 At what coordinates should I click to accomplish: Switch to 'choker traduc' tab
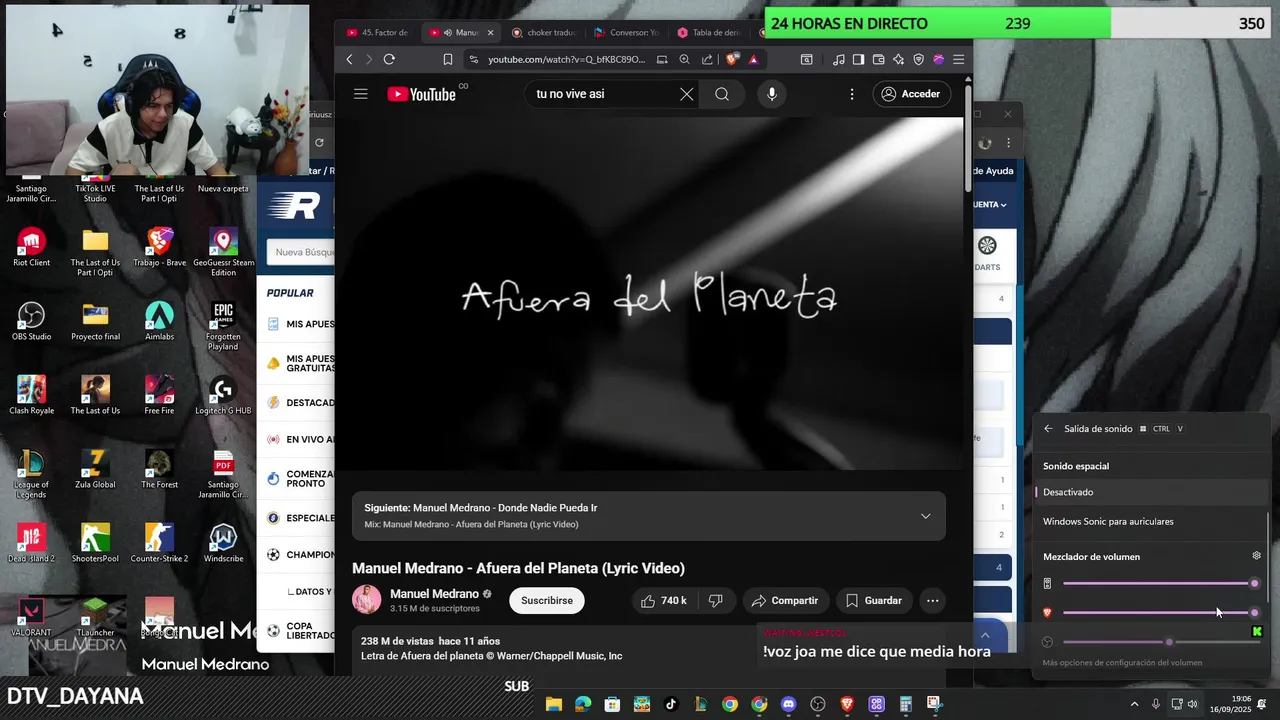click(x=543, y=32)
